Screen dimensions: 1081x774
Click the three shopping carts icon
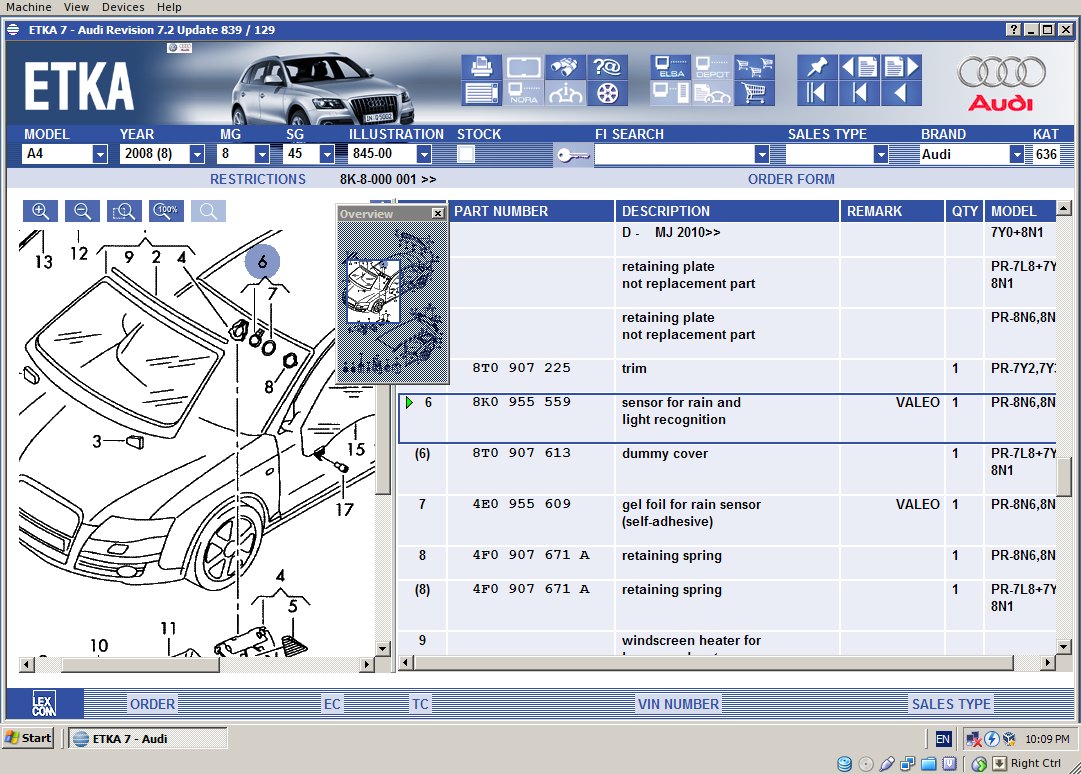tap(754, 68)
